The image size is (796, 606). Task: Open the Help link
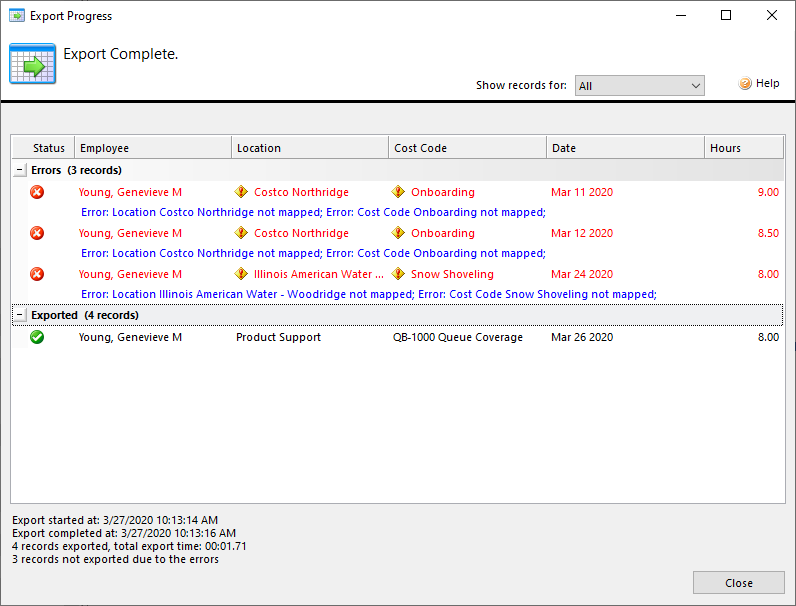767,84
